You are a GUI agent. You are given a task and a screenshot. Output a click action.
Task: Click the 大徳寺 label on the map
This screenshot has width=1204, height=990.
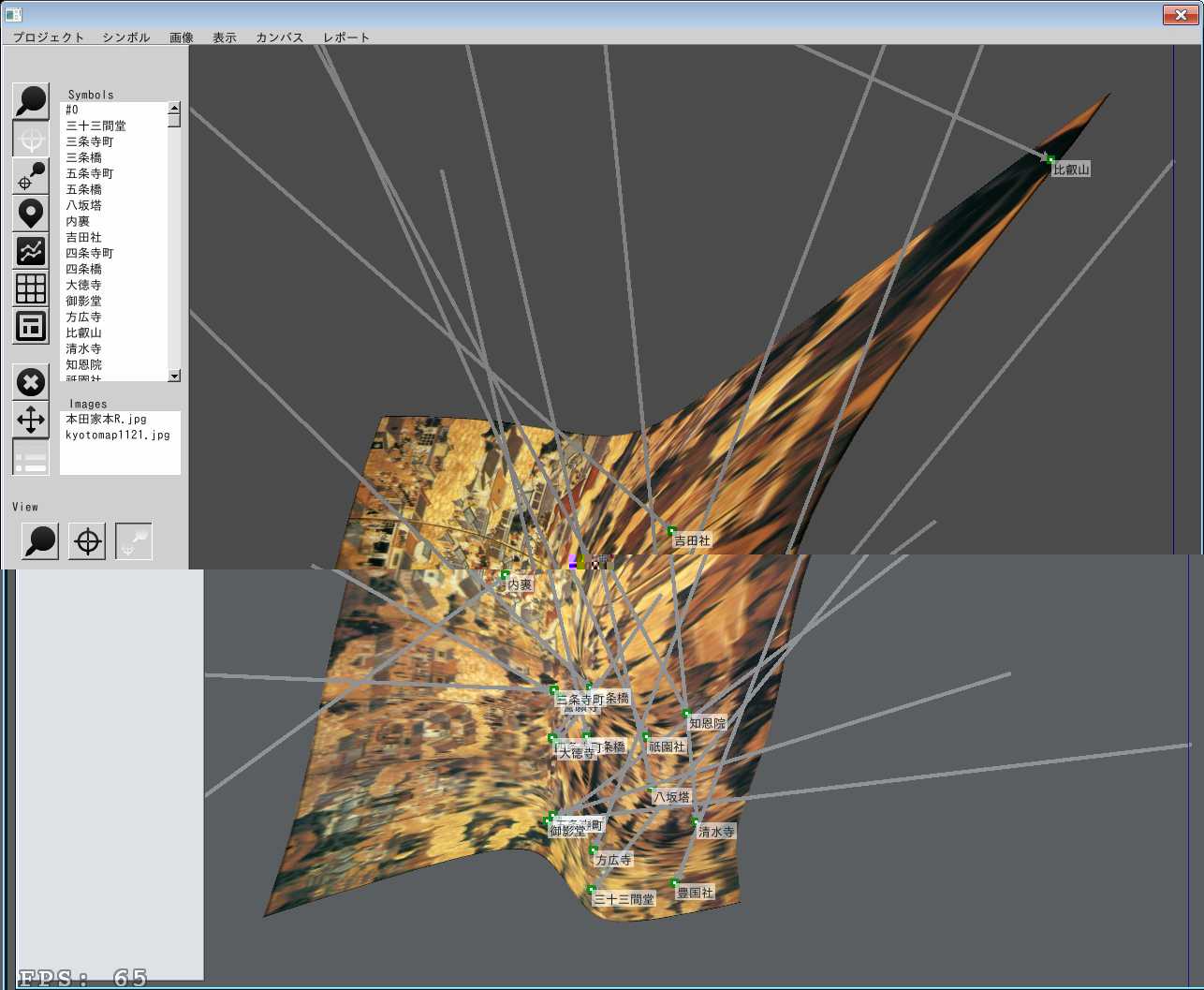(577, 752)
